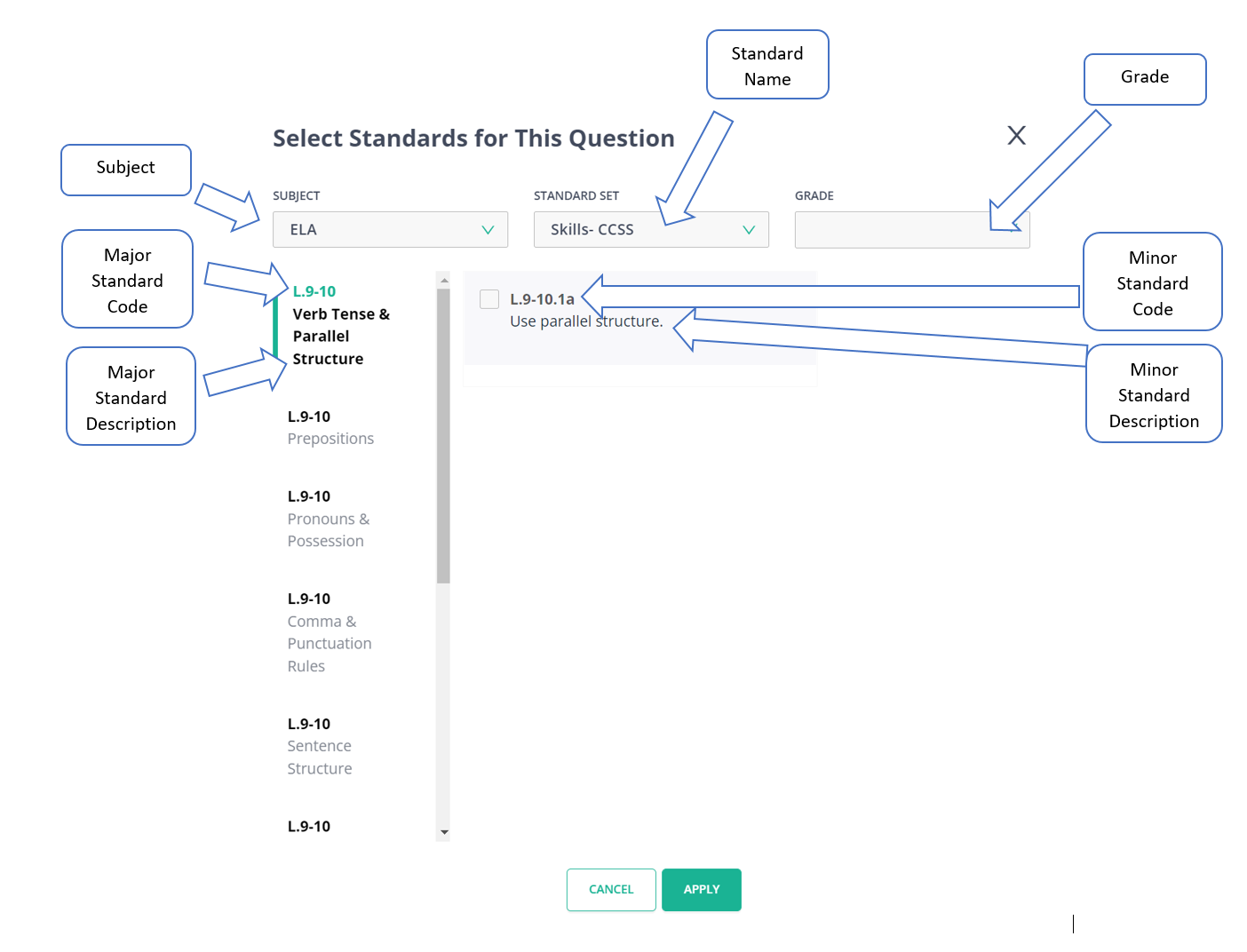This screenshot has height=952, width=1247.
Task: Expand the Standard Set dropdown Skills- CCSS
Action: [650, 229]
